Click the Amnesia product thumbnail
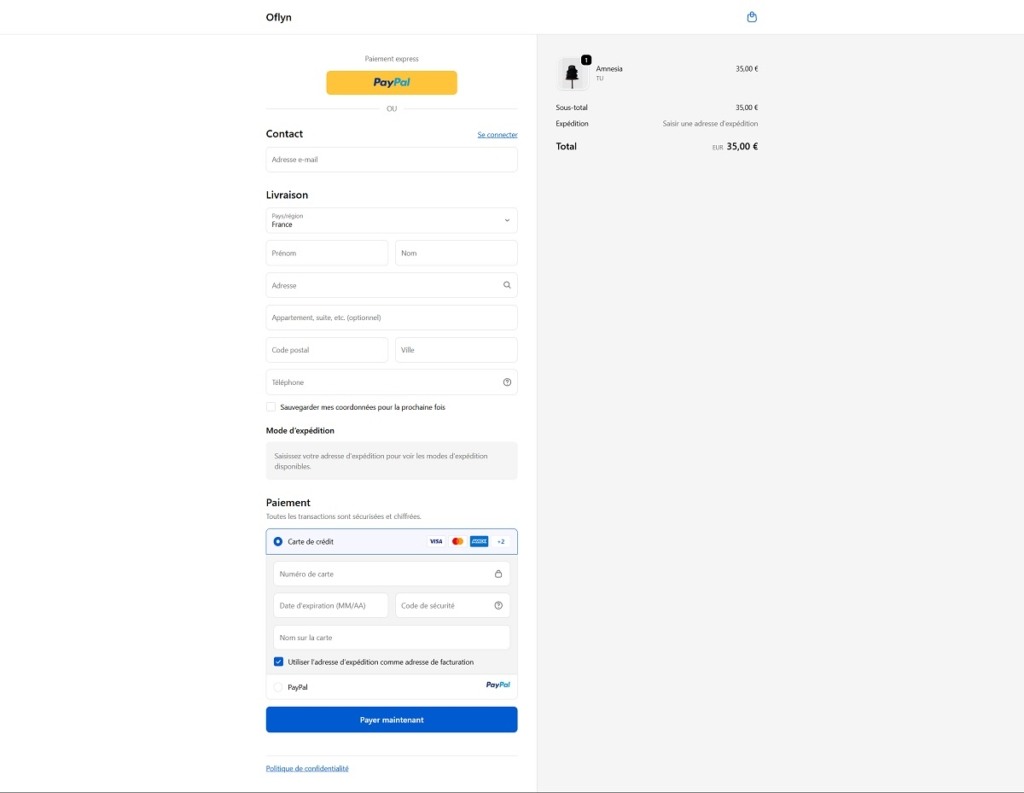 click(x=573, y=74)
